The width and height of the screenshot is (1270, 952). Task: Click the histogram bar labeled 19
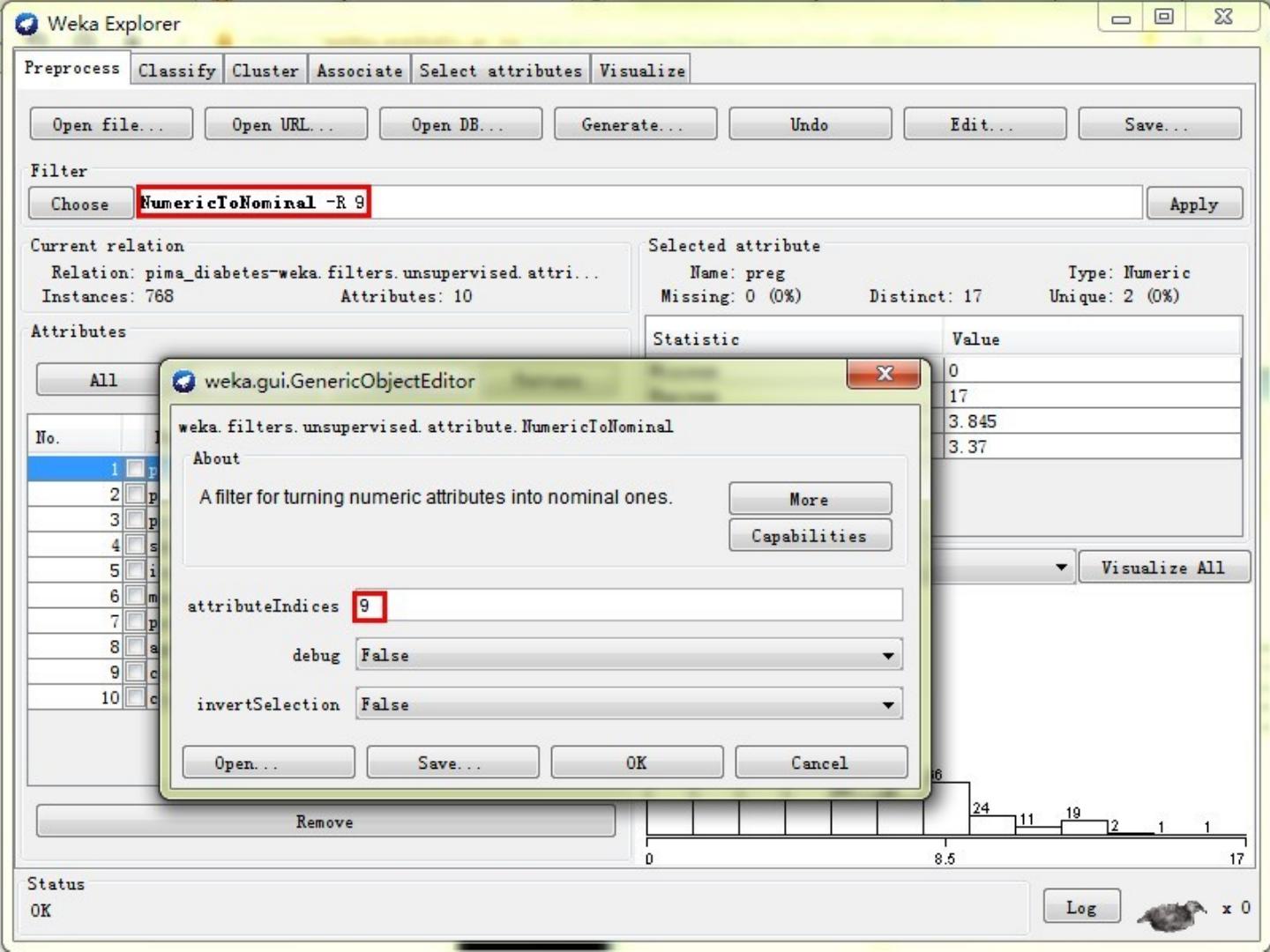point(1085,827)
